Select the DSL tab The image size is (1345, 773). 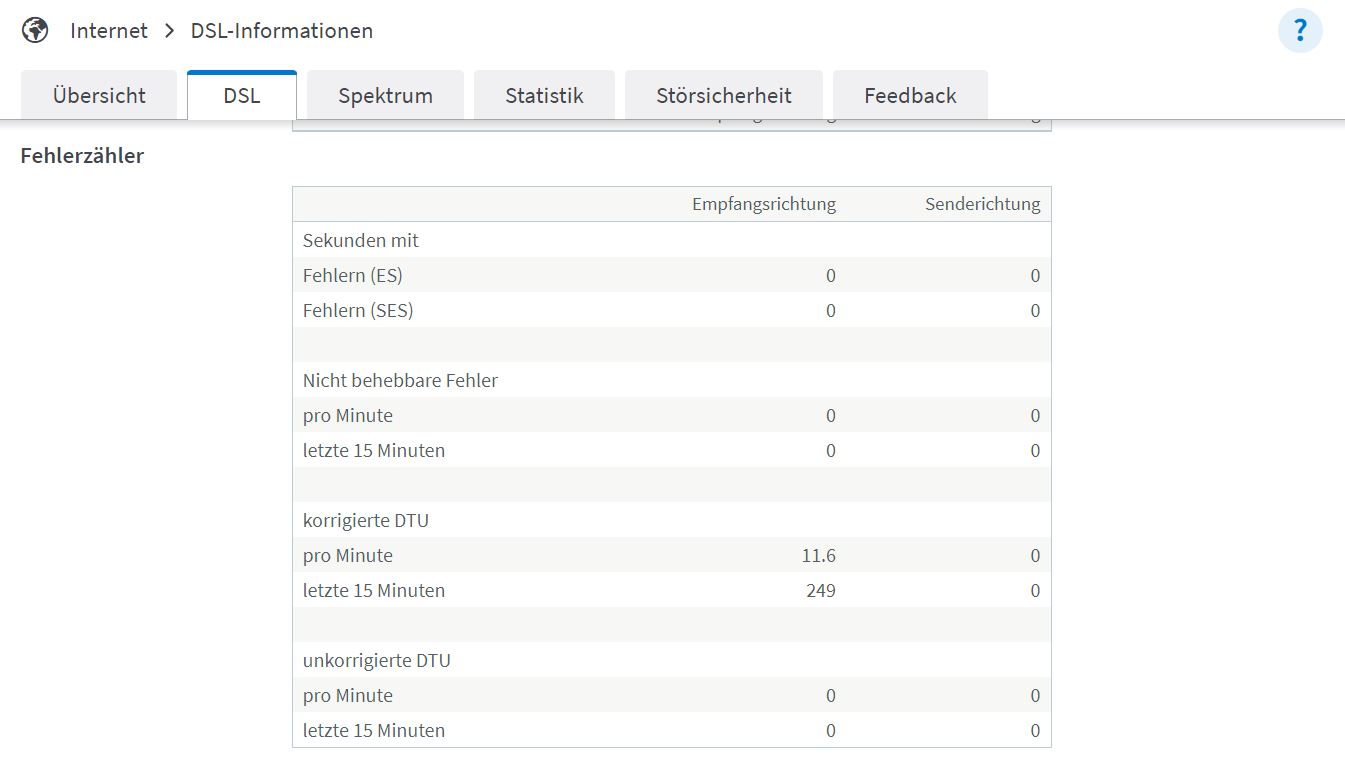pos(242,96)
